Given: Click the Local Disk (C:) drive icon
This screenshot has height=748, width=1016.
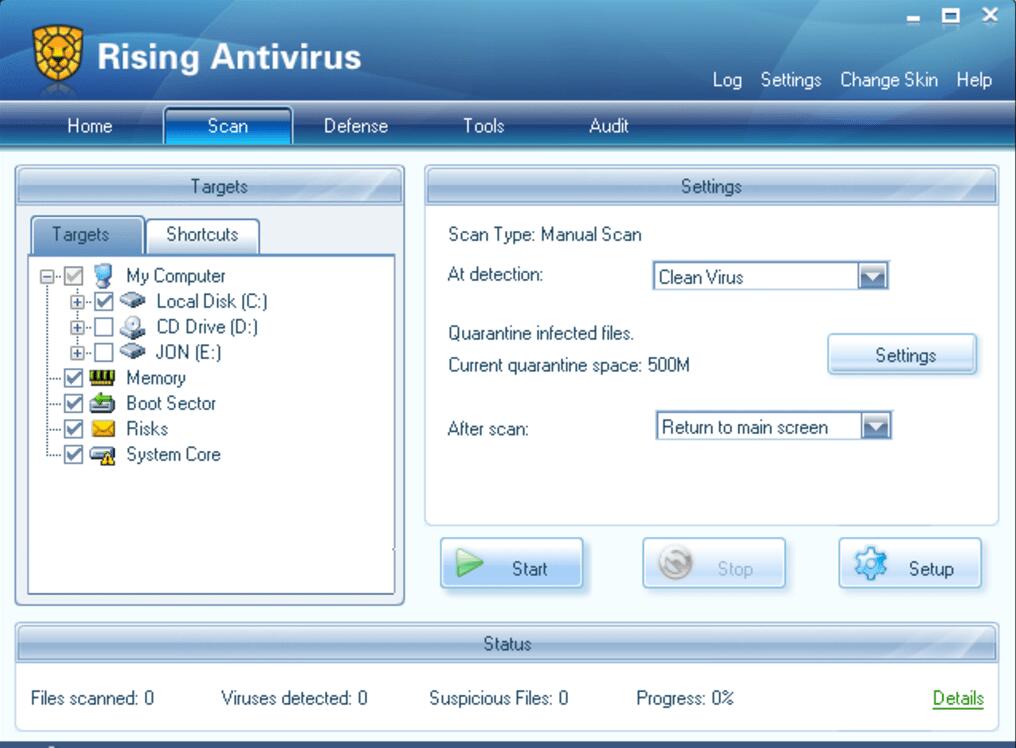Looking at the screenshot, I should [133, 301].
